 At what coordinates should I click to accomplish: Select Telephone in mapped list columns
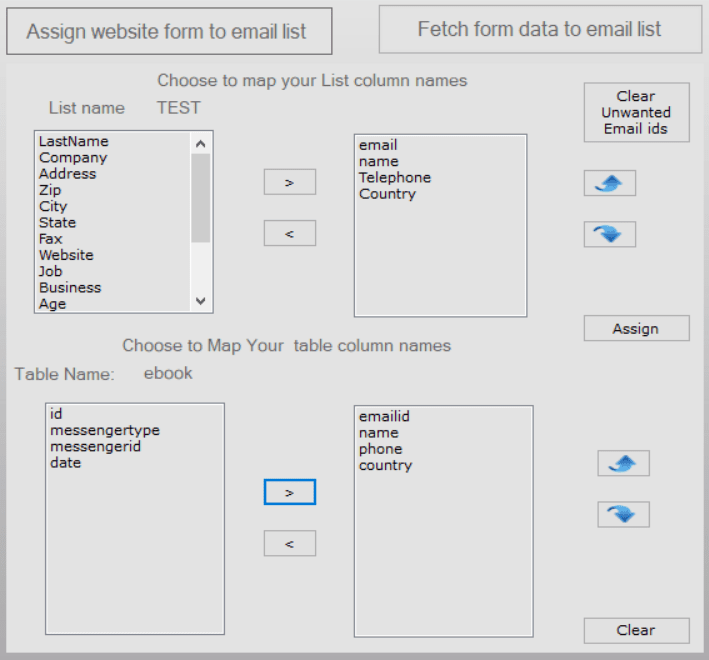(x=395, y=178)
